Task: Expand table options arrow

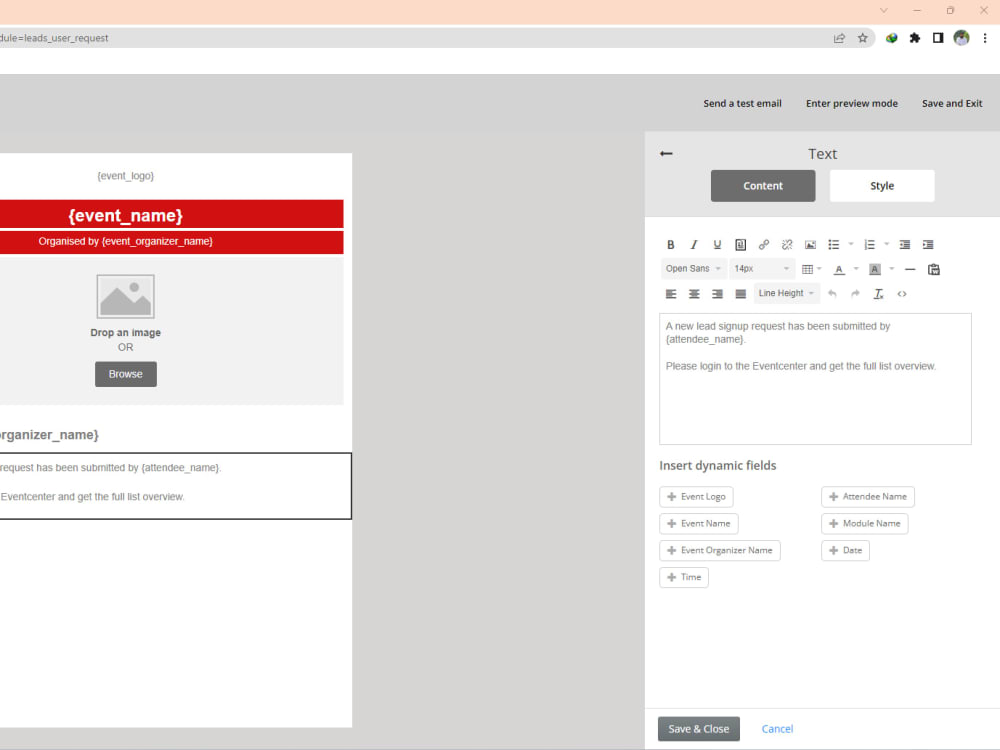Action: coord(820,269)
